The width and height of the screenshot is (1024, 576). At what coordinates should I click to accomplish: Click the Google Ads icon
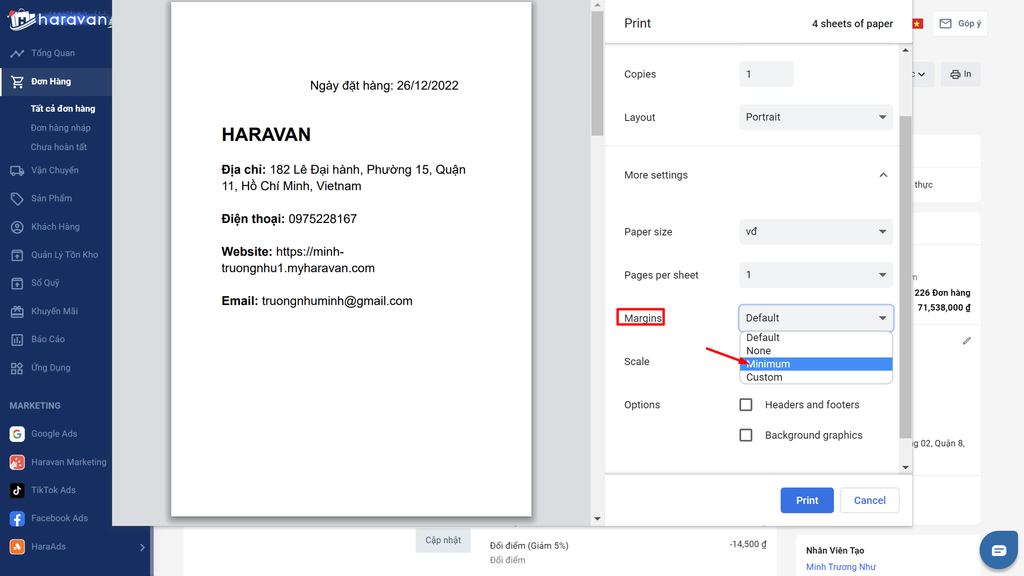(17, 434)
